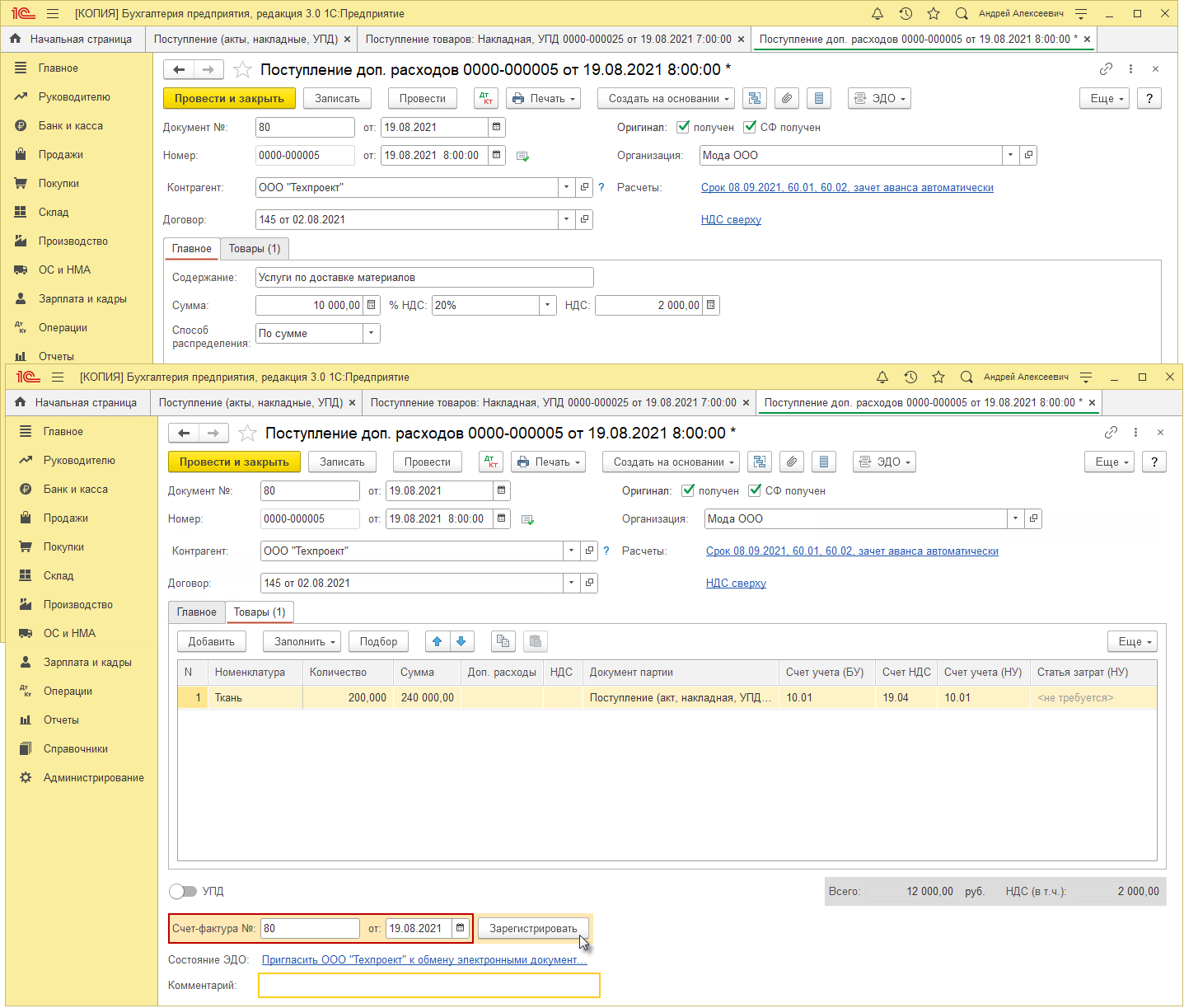Expand ЭДО dropdown in lower window

(884, 462)
